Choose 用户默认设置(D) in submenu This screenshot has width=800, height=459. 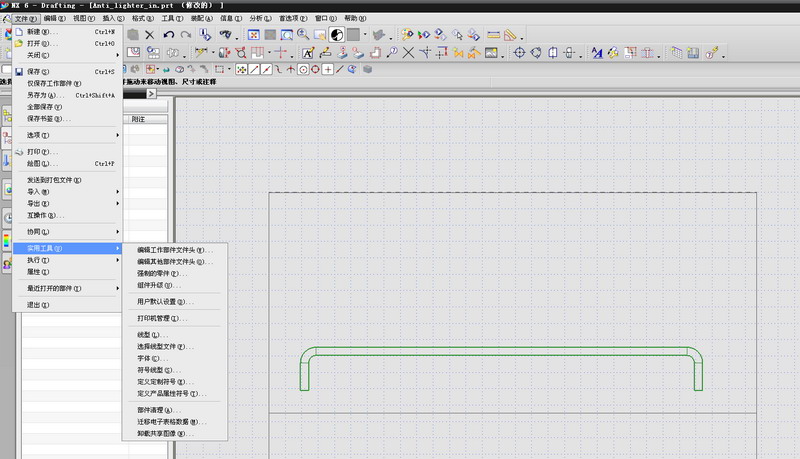[x=174, y=302]
